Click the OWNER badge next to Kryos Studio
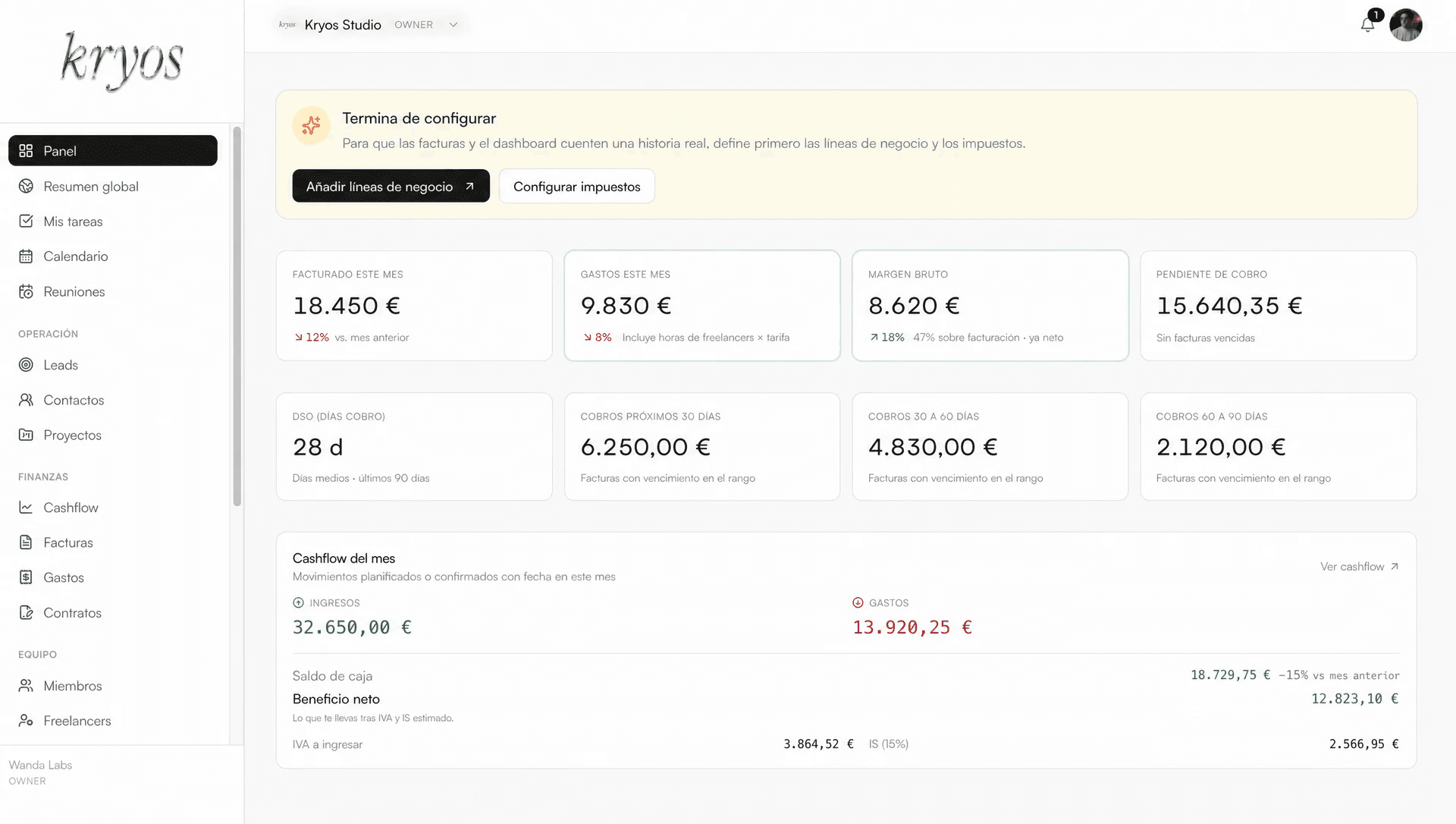Image resolution: width=1456 pixels, height=824 pixels. [x=413, y=25]
